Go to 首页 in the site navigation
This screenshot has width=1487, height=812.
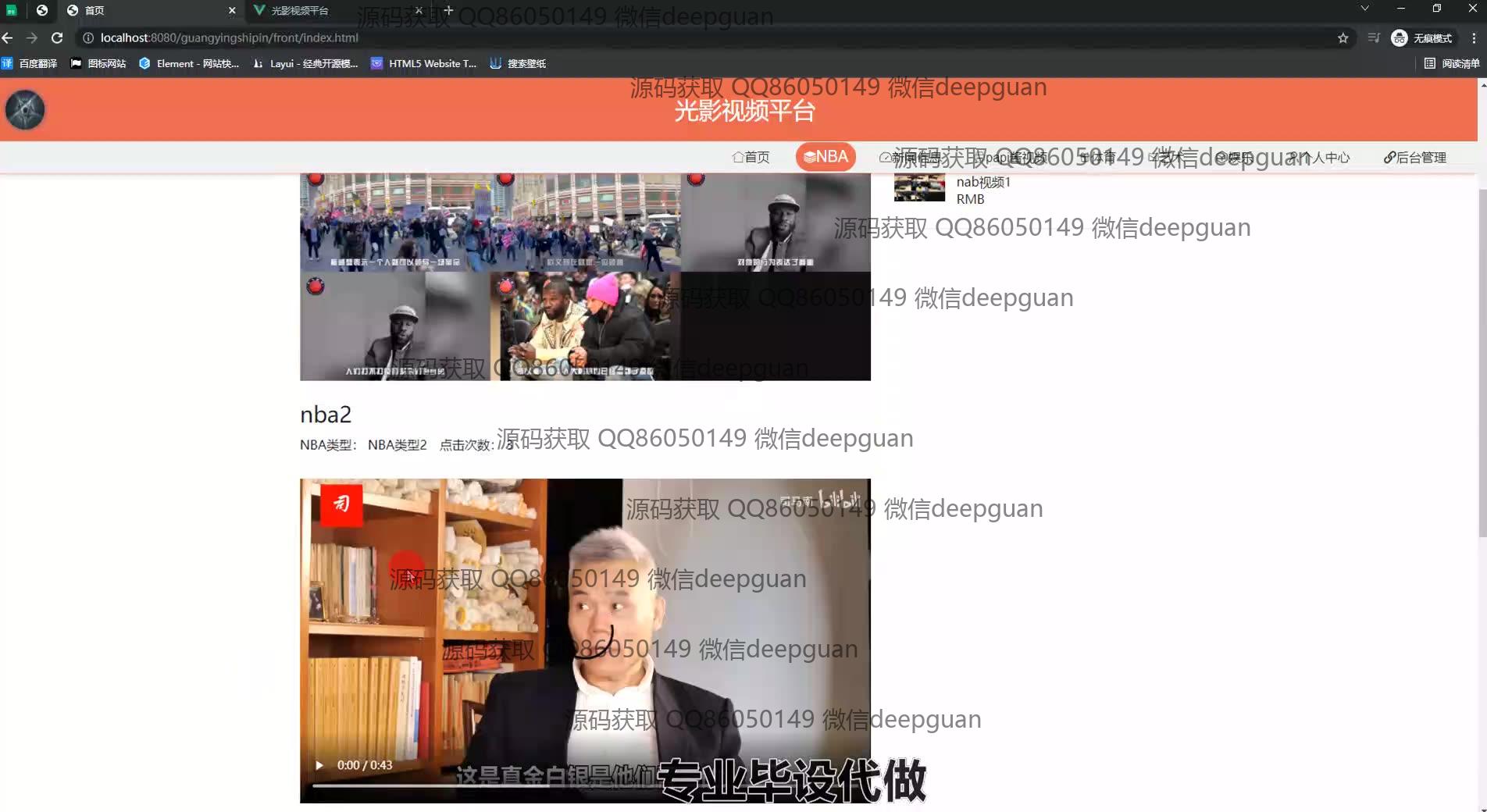[x=751, y=157]
